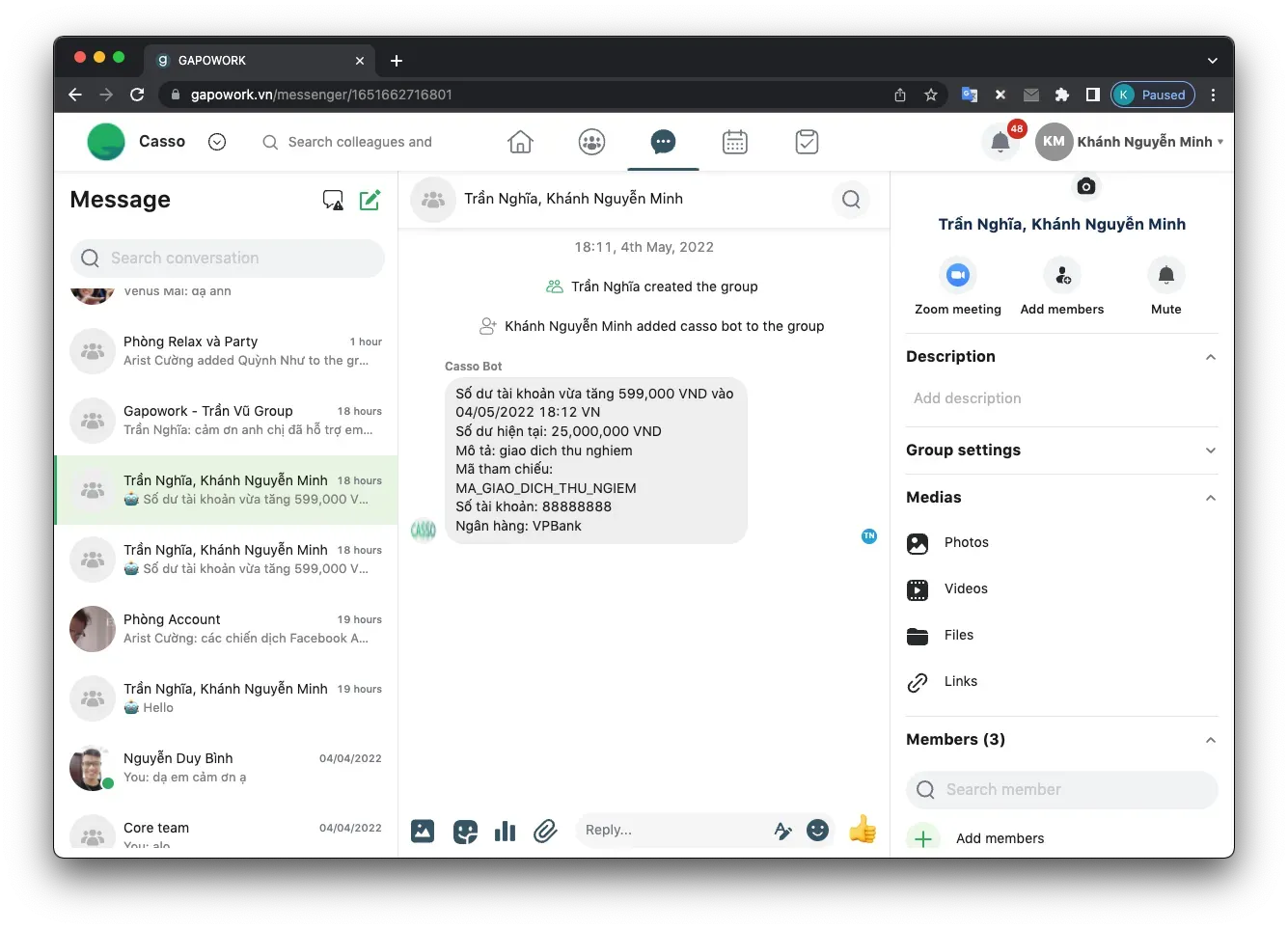Click the chat-with-alert icon beside Message
Screen dimensions: 1288x929
(x=333, y=200)
